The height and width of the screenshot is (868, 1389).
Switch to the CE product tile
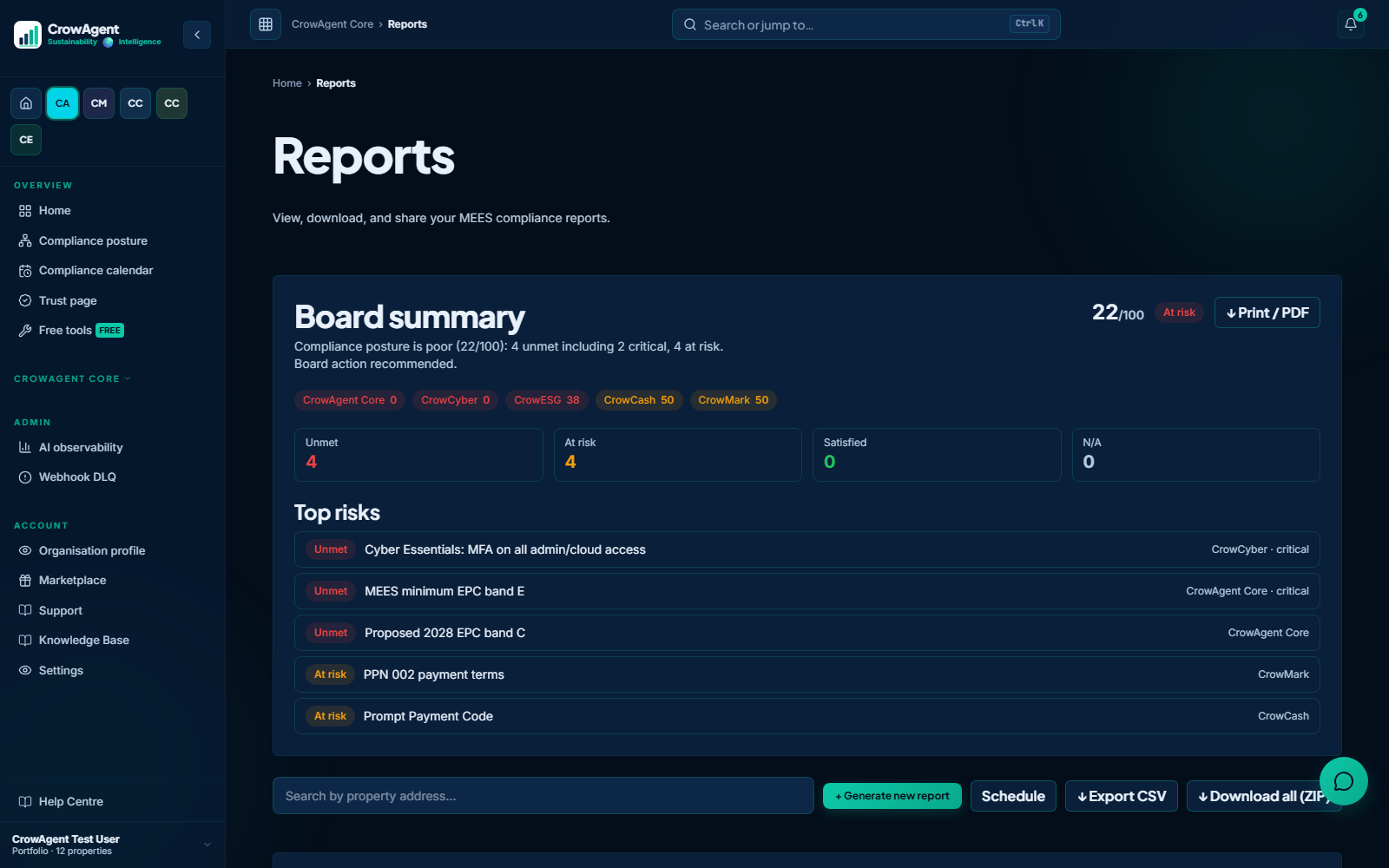[26, 140]
